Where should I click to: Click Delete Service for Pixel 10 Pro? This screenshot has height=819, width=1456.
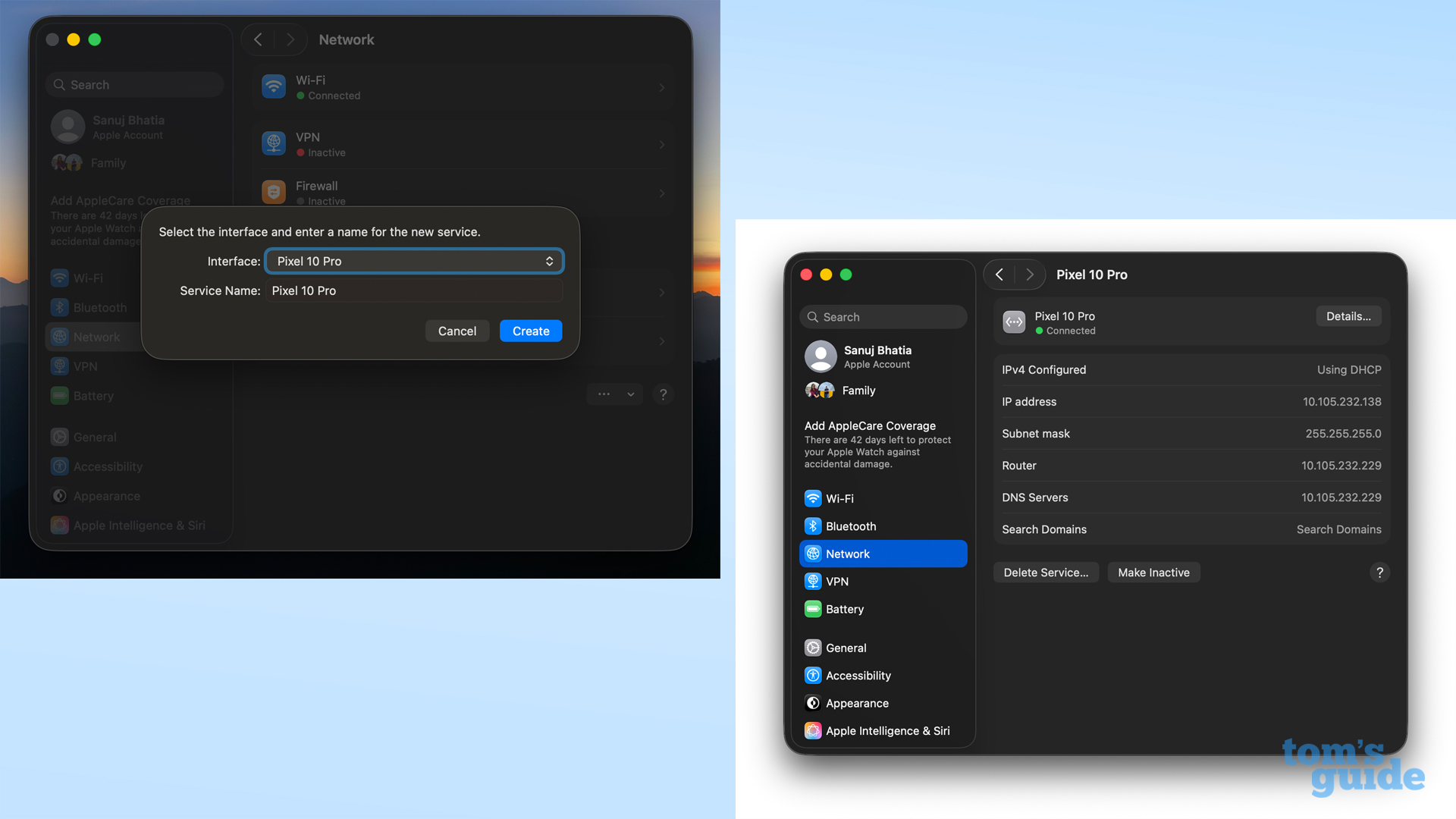tap(1046, 572)
